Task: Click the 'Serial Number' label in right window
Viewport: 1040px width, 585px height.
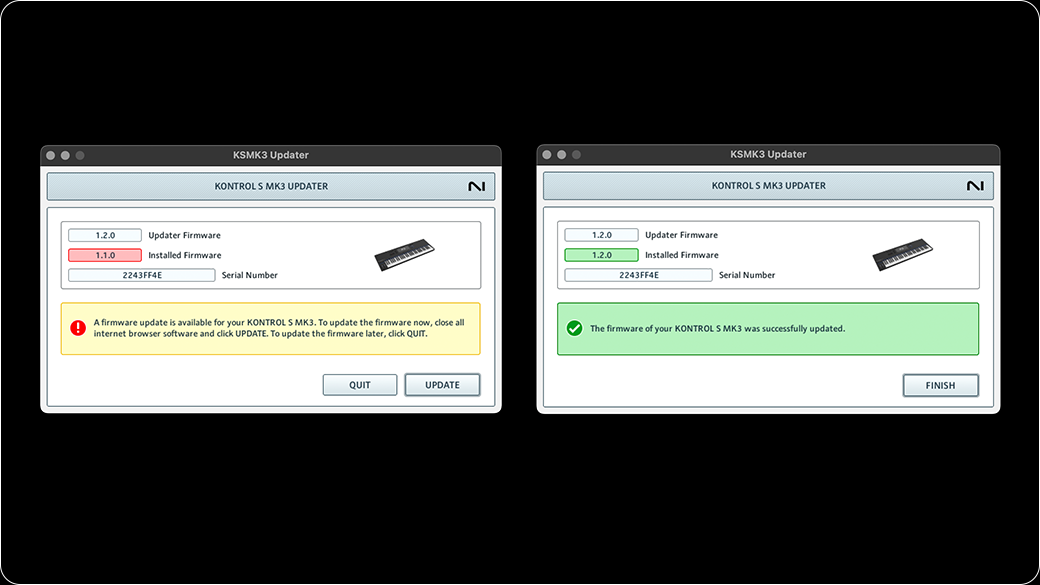Action: point(747,275)
